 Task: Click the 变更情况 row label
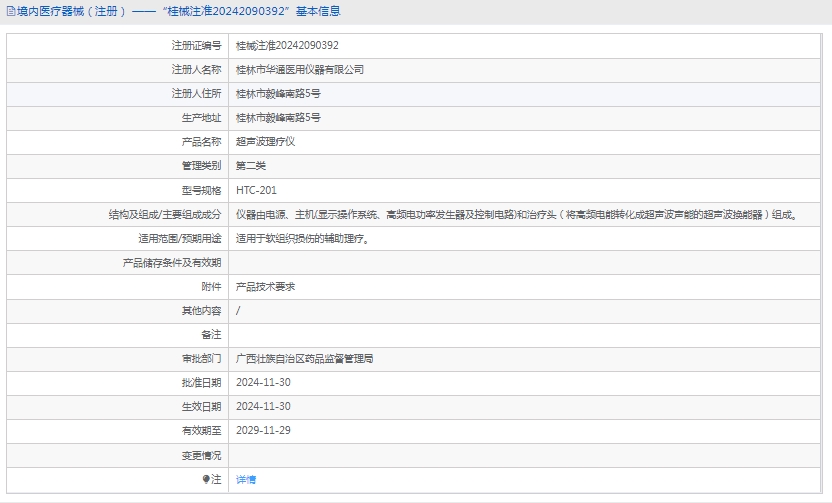point(201,455)
